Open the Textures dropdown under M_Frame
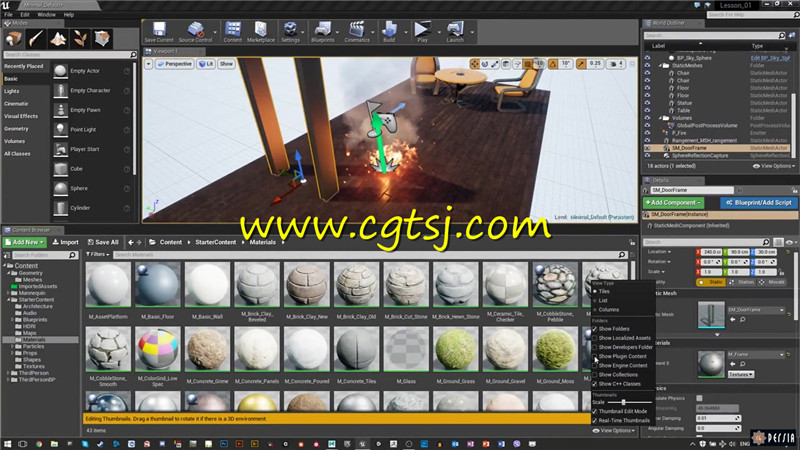The image size is (800, 450). pyautogui.click(x=741, y=374)
